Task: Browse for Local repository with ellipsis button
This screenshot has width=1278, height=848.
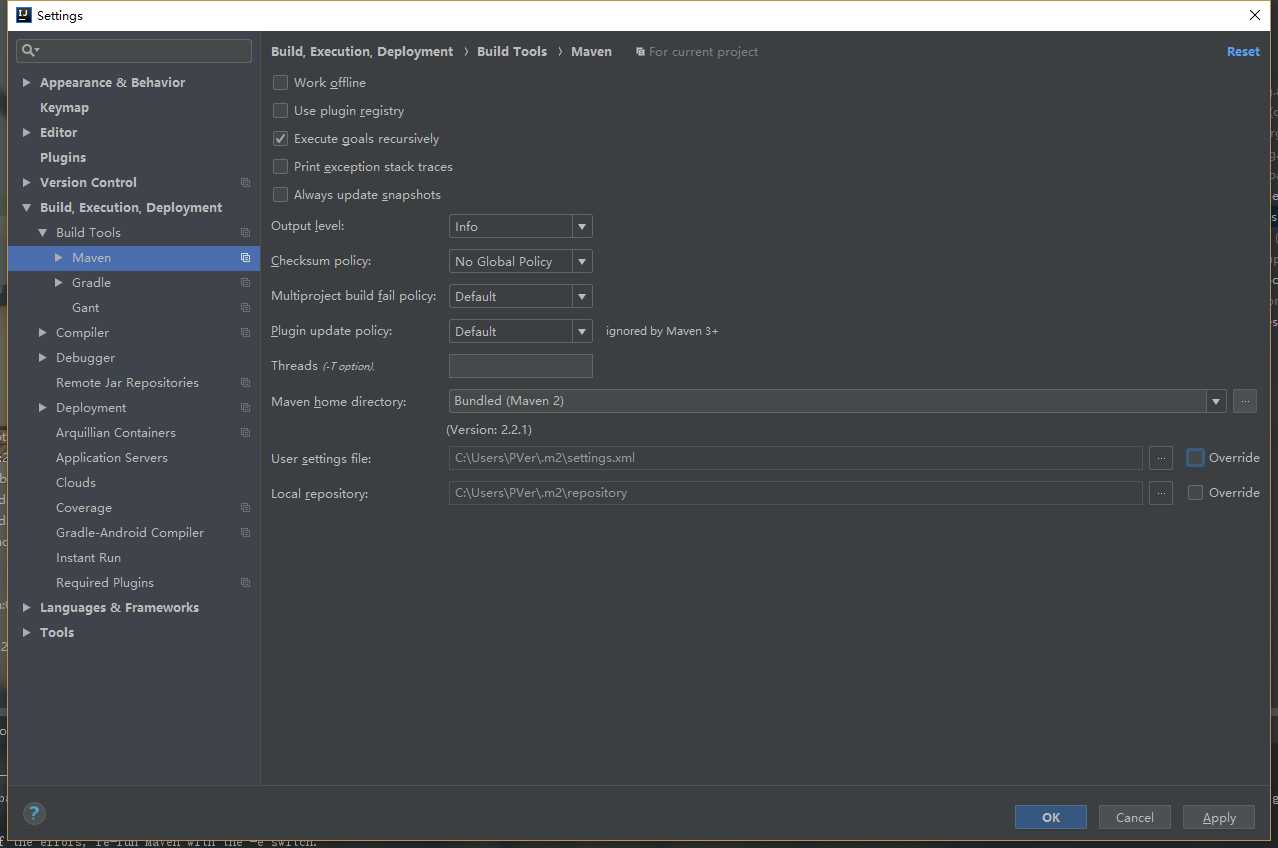Action: click(x=1160, y=493)
